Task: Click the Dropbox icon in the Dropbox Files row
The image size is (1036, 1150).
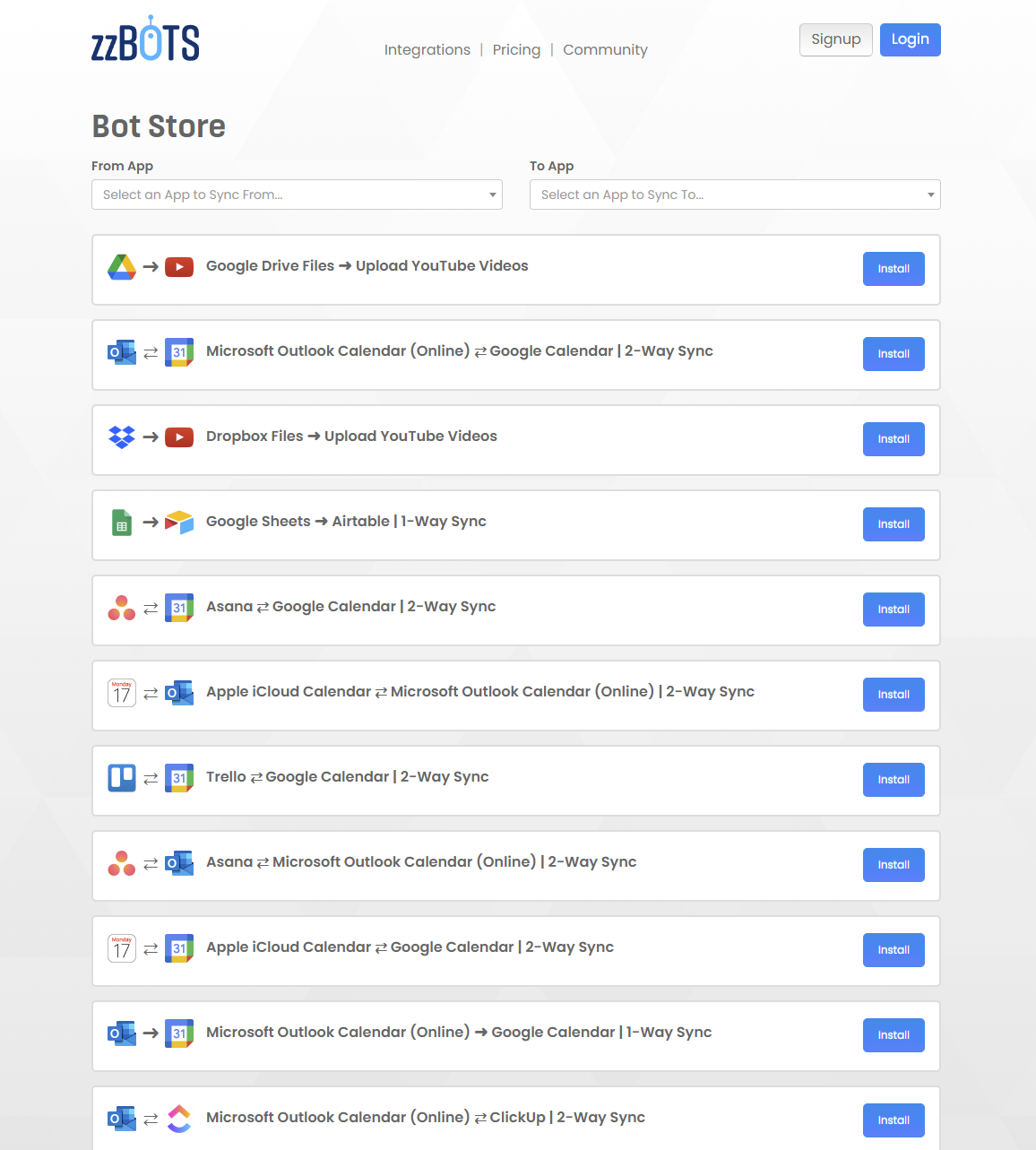Action: (121, 437)
